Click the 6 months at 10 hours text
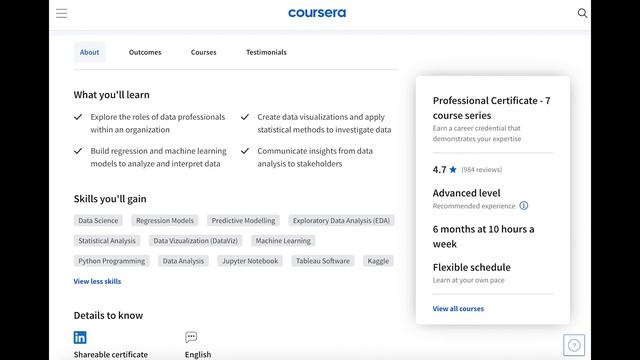640x360 pixels. tap(483, 236)
